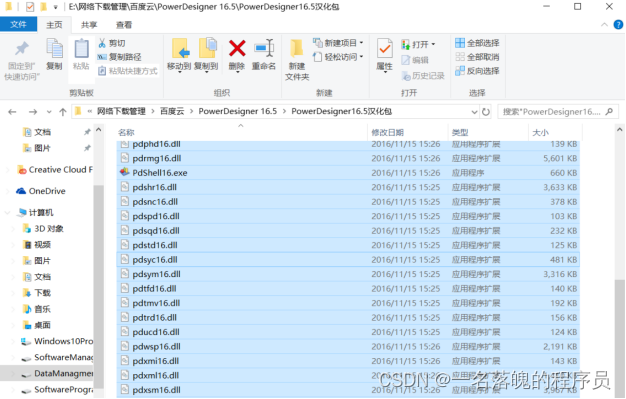Click History (历史记录) in ribbon
The width and height of the screenshot is (626, 399).
point(423,75)
